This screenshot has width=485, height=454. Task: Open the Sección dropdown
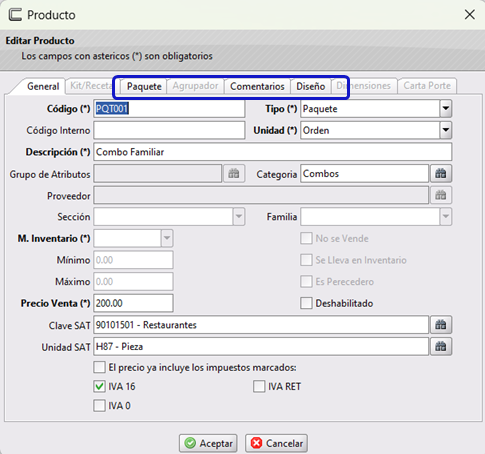(x=239, y=217)
